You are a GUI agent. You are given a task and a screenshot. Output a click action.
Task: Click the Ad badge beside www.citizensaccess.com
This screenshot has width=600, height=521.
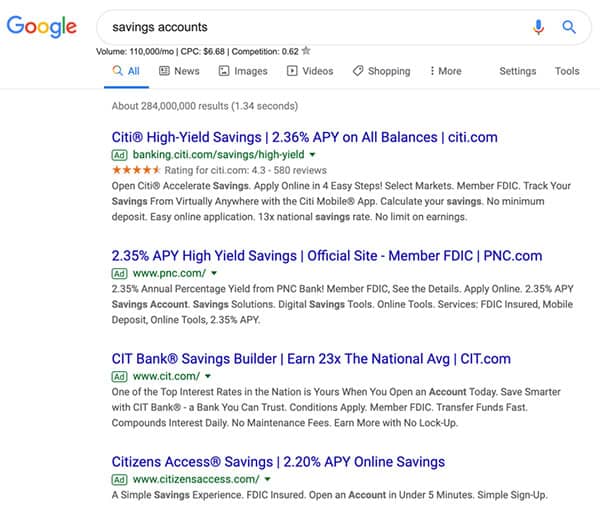point(119,479)
